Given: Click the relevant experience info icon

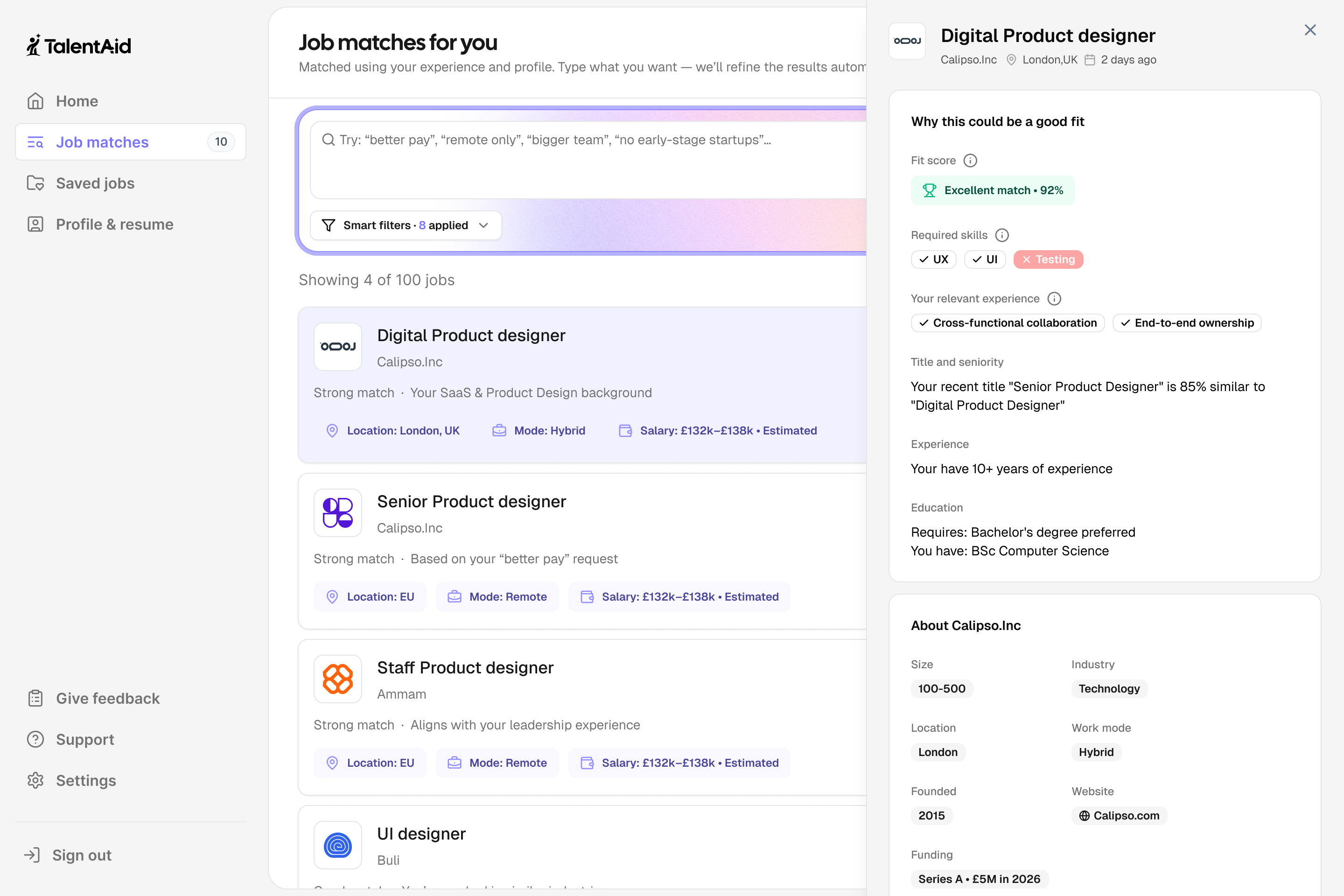Looking at the screenshot, I should (1054, 299).
